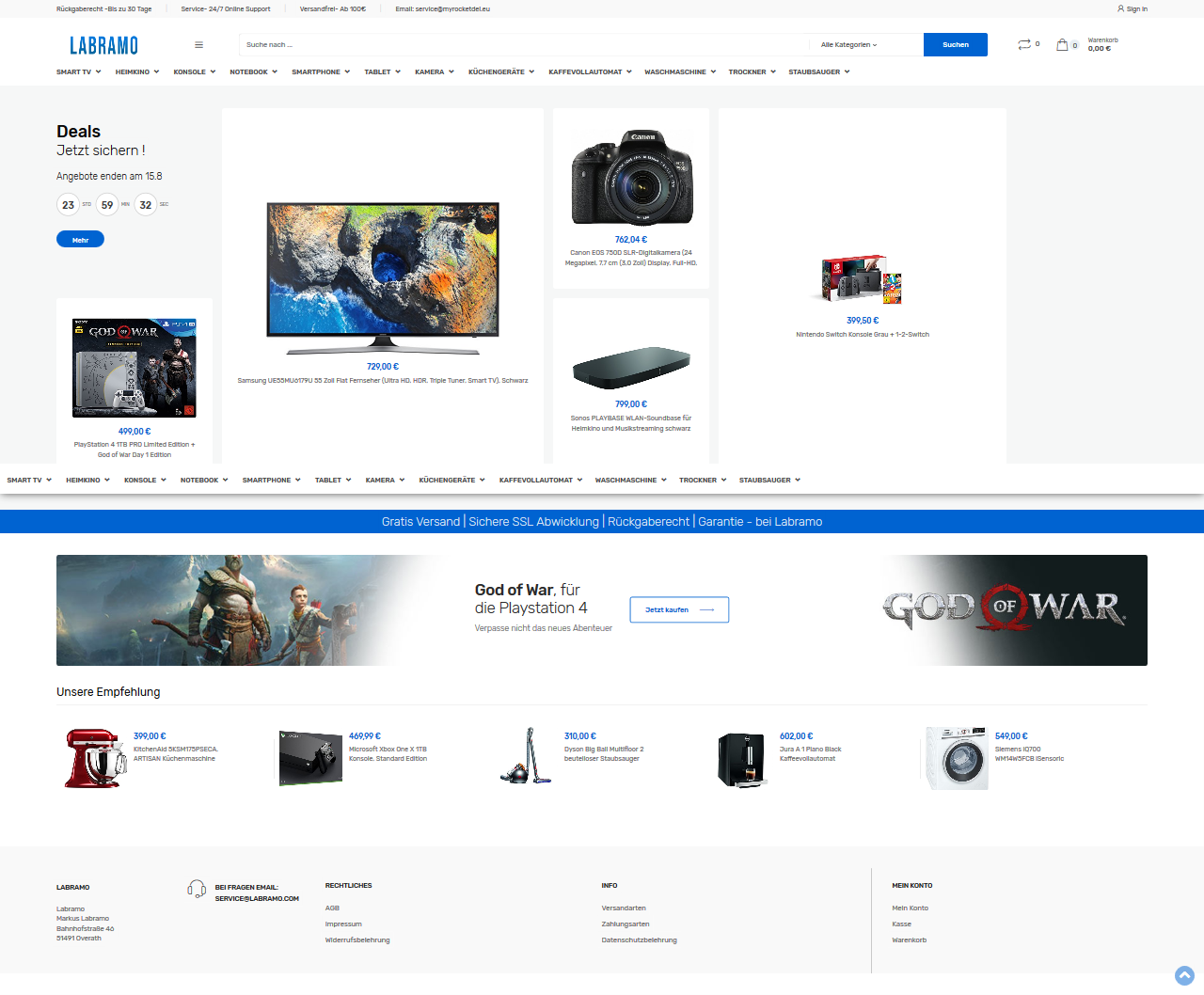This screenshot has width=1204, height=995.
Task: Open the Datenschutzbelehrung footer link
Action: [x=640, y=940]
